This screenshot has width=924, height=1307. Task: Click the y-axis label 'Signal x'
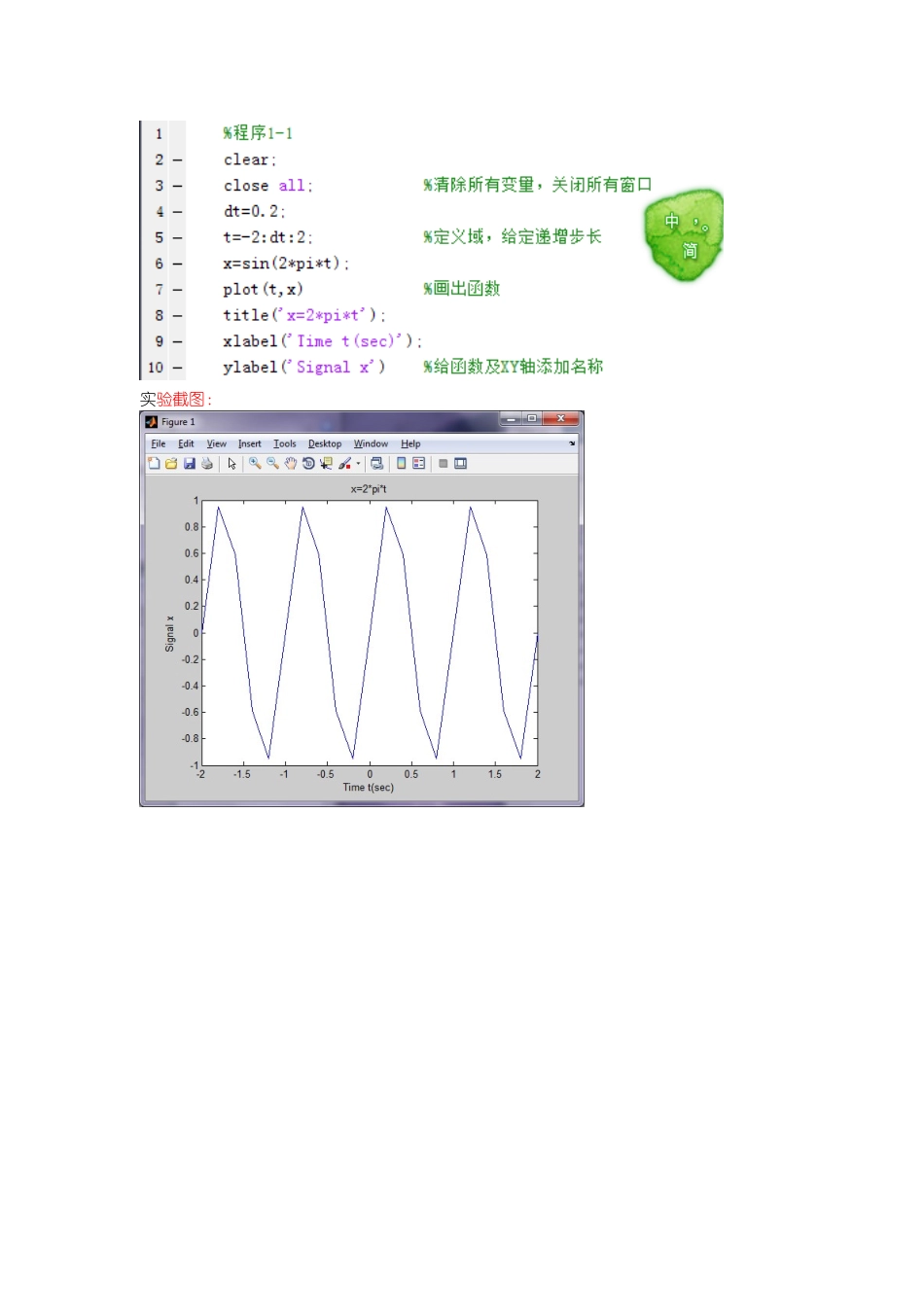[x=170, y=633]
